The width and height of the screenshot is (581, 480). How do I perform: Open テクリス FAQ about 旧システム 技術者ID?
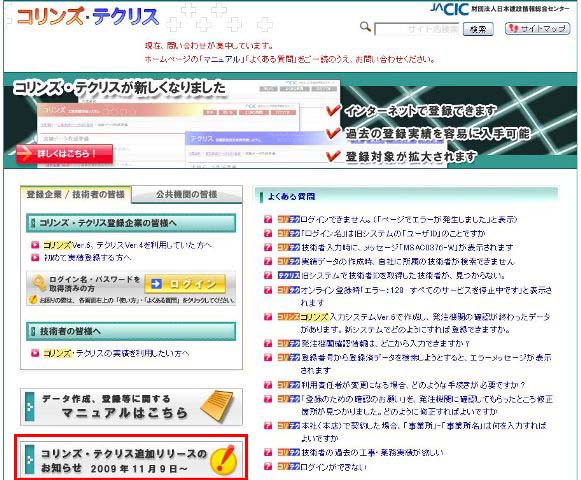coord(403,275)
